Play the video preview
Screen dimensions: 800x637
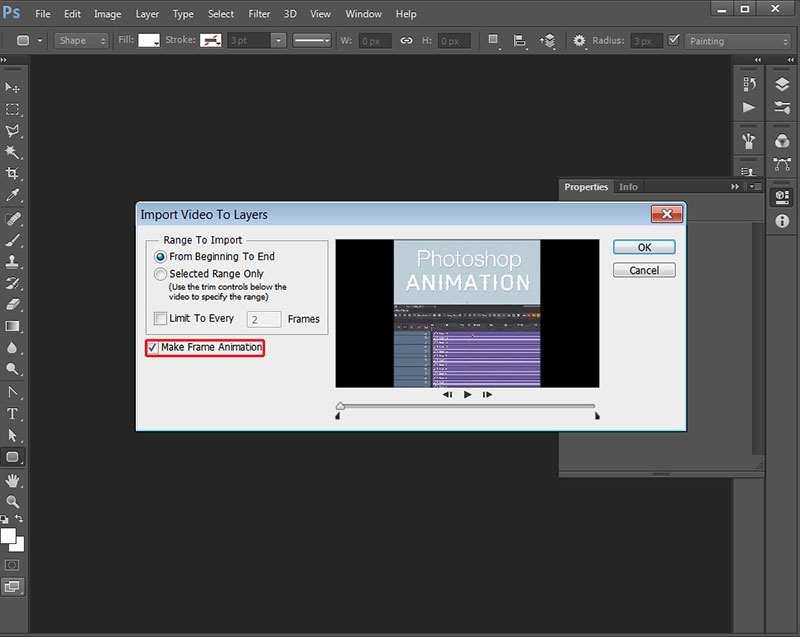pos(467,394)
